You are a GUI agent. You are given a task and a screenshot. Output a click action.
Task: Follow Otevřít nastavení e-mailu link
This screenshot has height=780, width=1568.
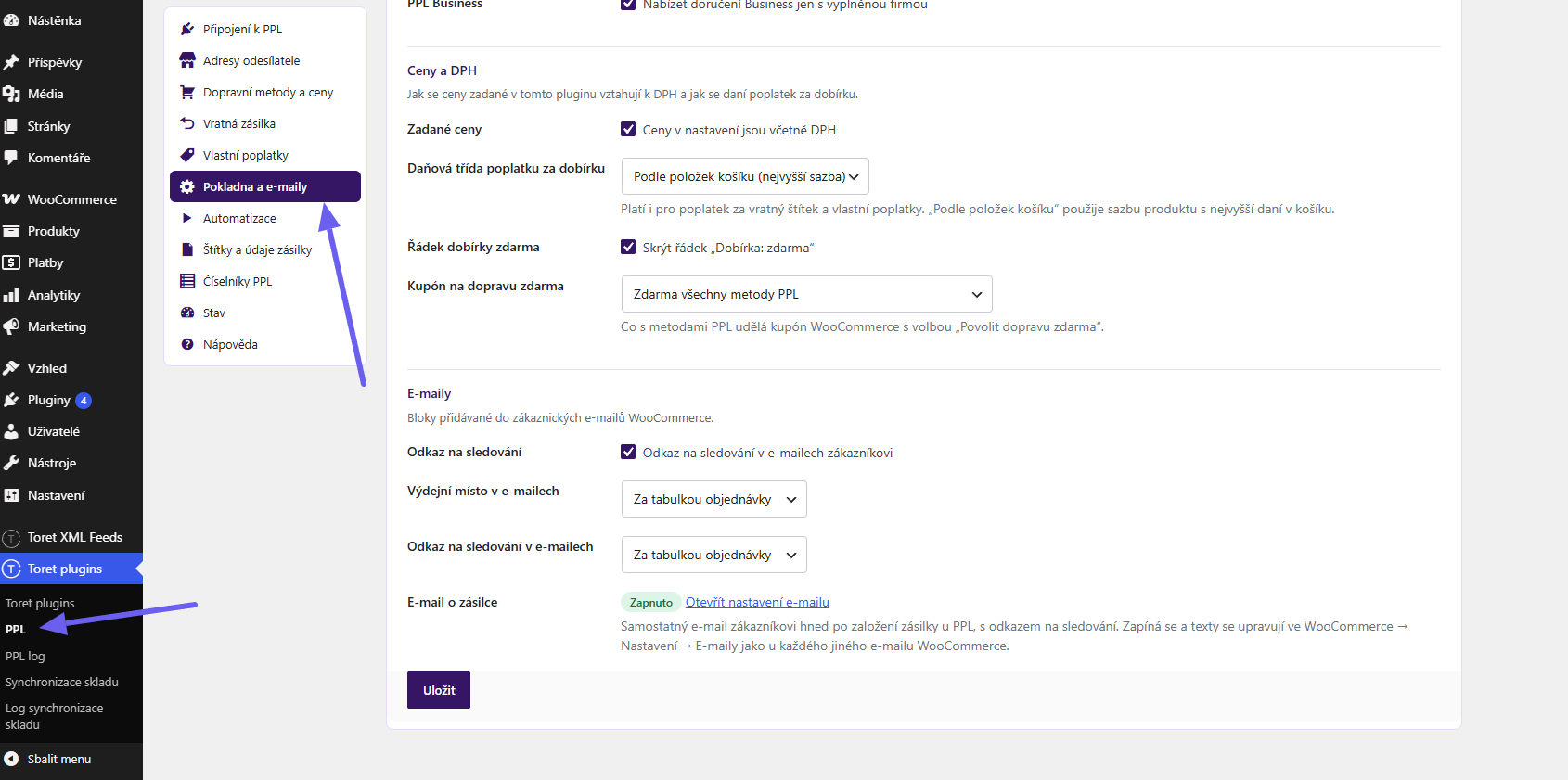tap(757, 602)
